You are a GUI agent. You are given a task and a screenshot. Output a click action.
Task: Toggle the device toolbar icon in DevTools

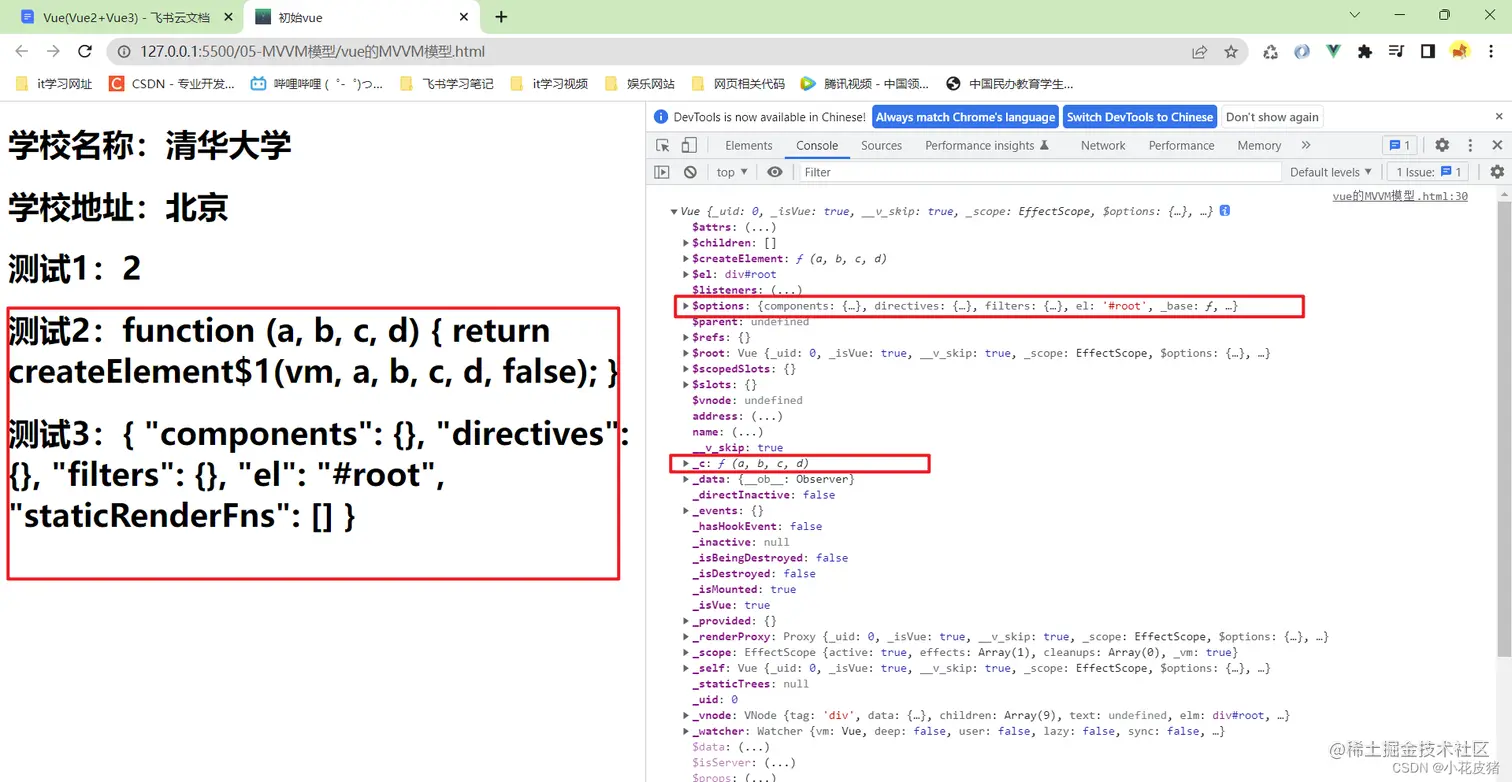click(x=689, y=145)
